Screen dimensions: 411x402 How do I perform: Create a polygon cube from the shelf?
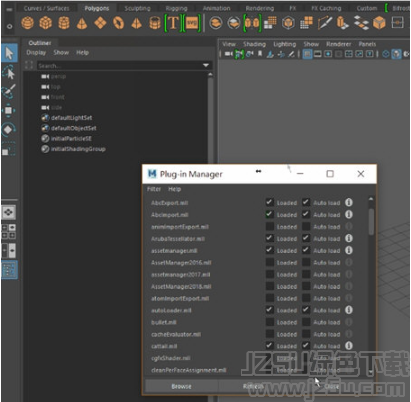46,23
